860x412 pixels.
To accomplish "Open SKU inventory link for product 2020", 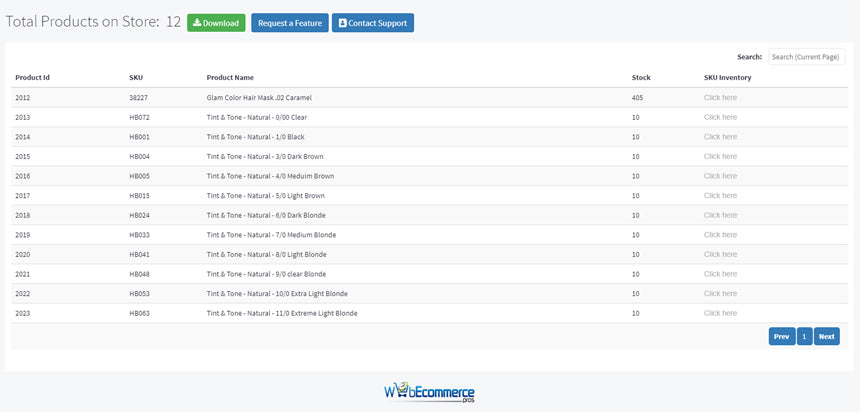I will click(720, 255).
